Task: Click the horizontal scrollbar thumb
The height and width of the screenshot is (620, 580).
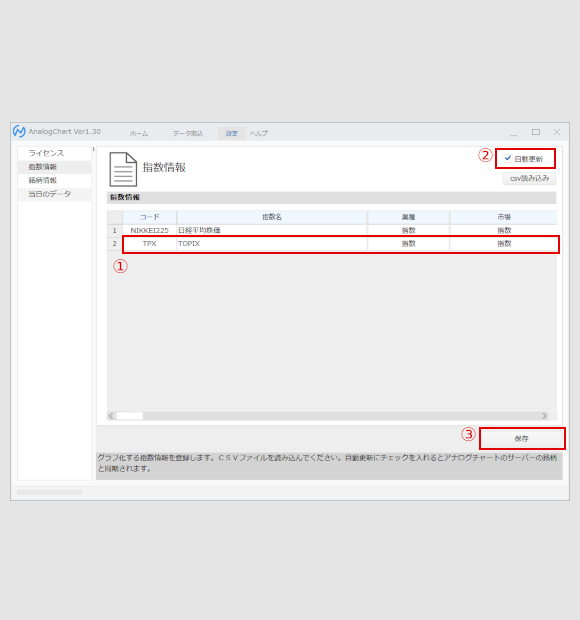Action: [130, 416]
